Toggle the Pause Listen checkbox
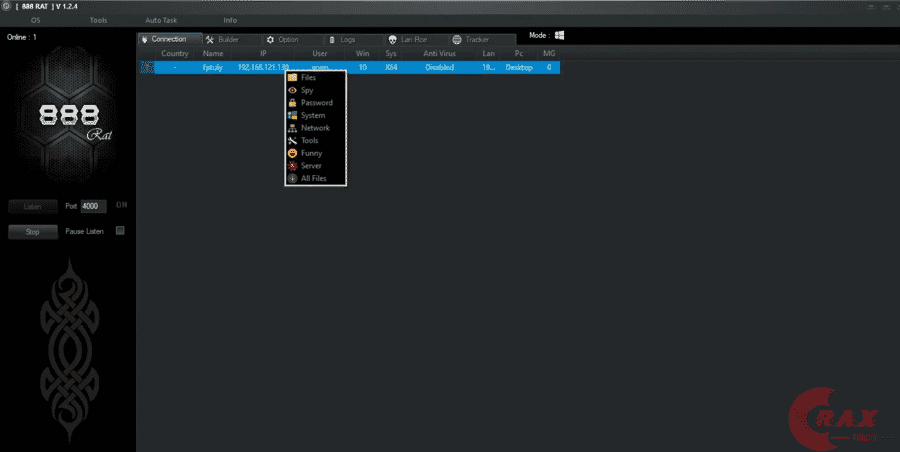 tap(120, 231)
